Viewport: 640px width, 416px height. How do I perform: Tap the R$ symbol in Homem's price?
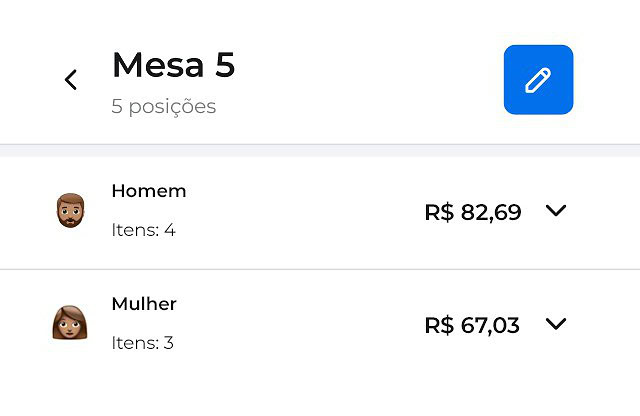pyautogui.click(x=439, y=212)
